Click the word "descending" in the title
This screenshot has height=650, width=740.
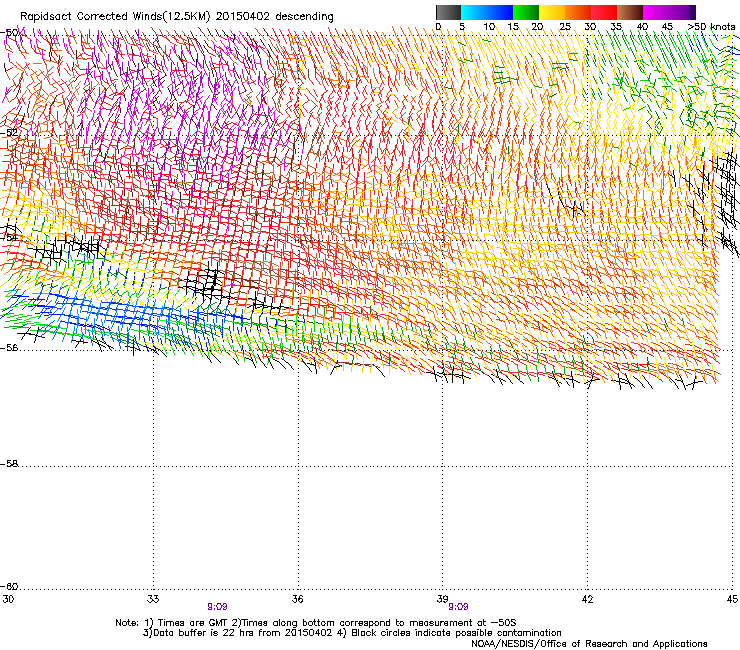click(304, 17)
